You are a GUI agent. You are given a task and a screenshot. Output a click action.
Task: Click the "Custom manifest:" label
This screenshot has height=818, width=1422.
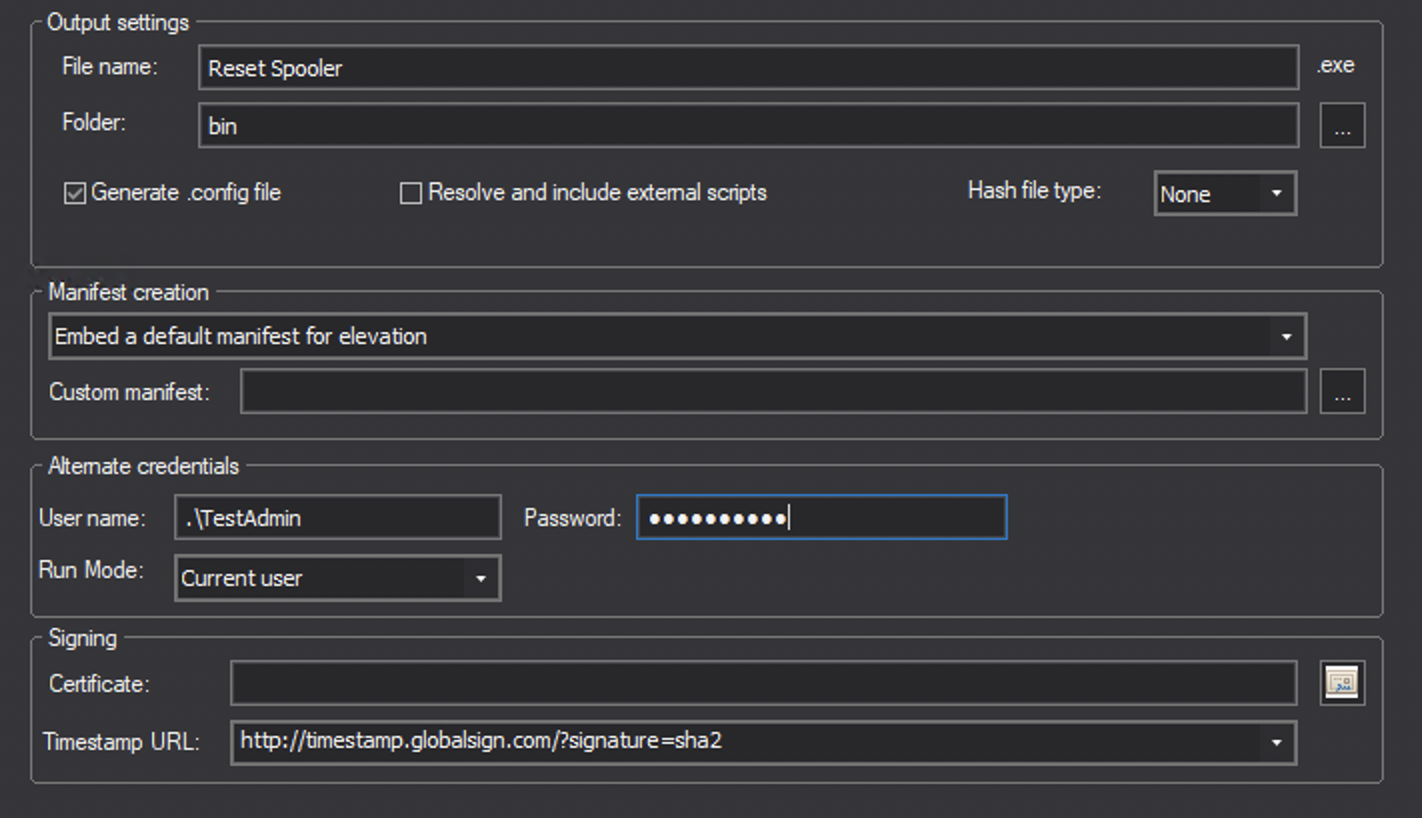[129, 392]
